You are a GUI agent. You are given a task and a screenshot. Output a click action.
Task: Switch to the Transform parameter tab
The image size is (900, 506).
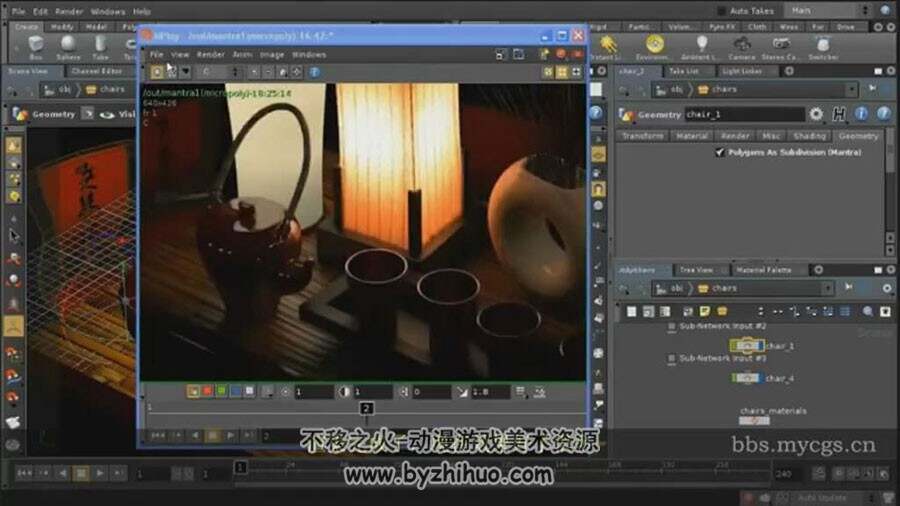(642, 136)
